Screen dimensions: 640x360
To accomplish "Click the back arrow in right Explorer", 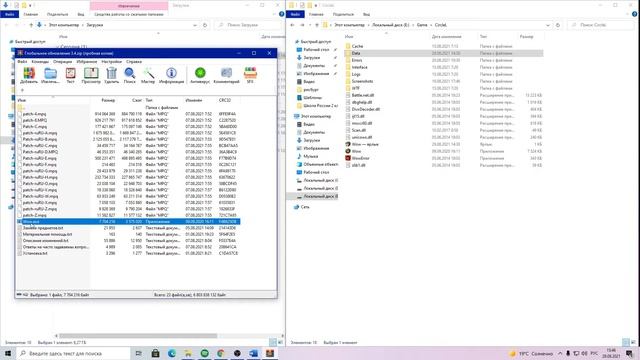I will tap(292, 25).
